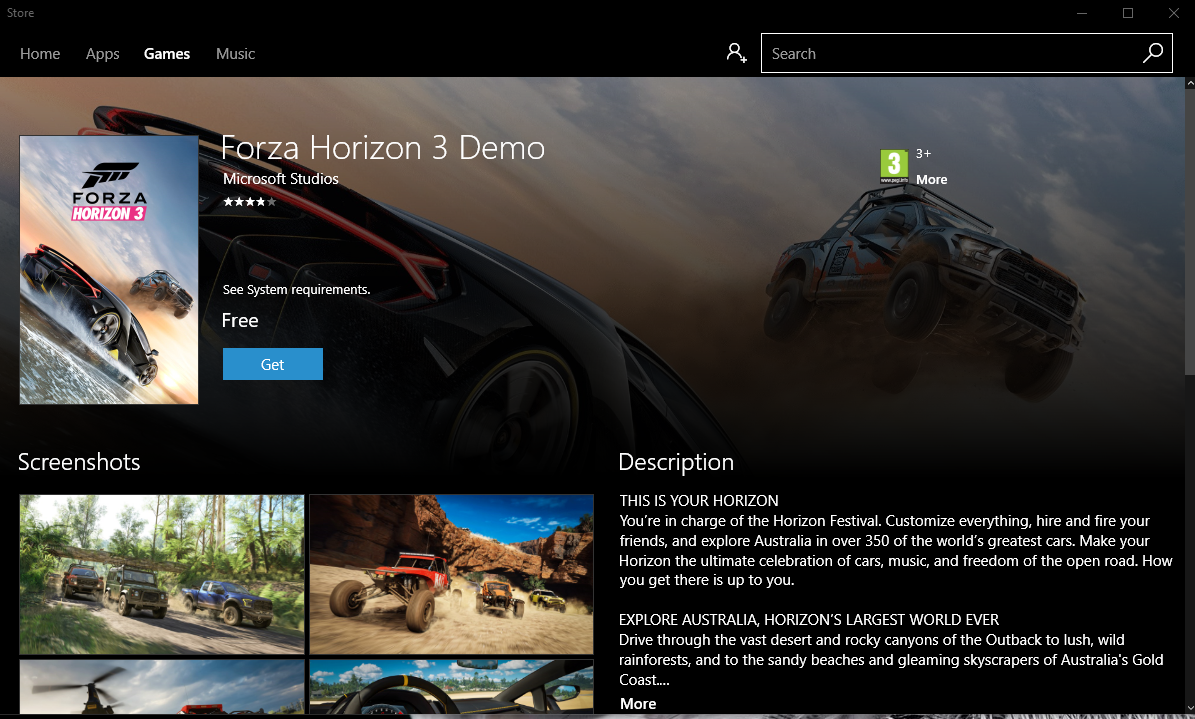Image resolution: width=1195 pixels, height=719 pixels.
Task: Click the Get button
Action: click(x=273, y=364)
